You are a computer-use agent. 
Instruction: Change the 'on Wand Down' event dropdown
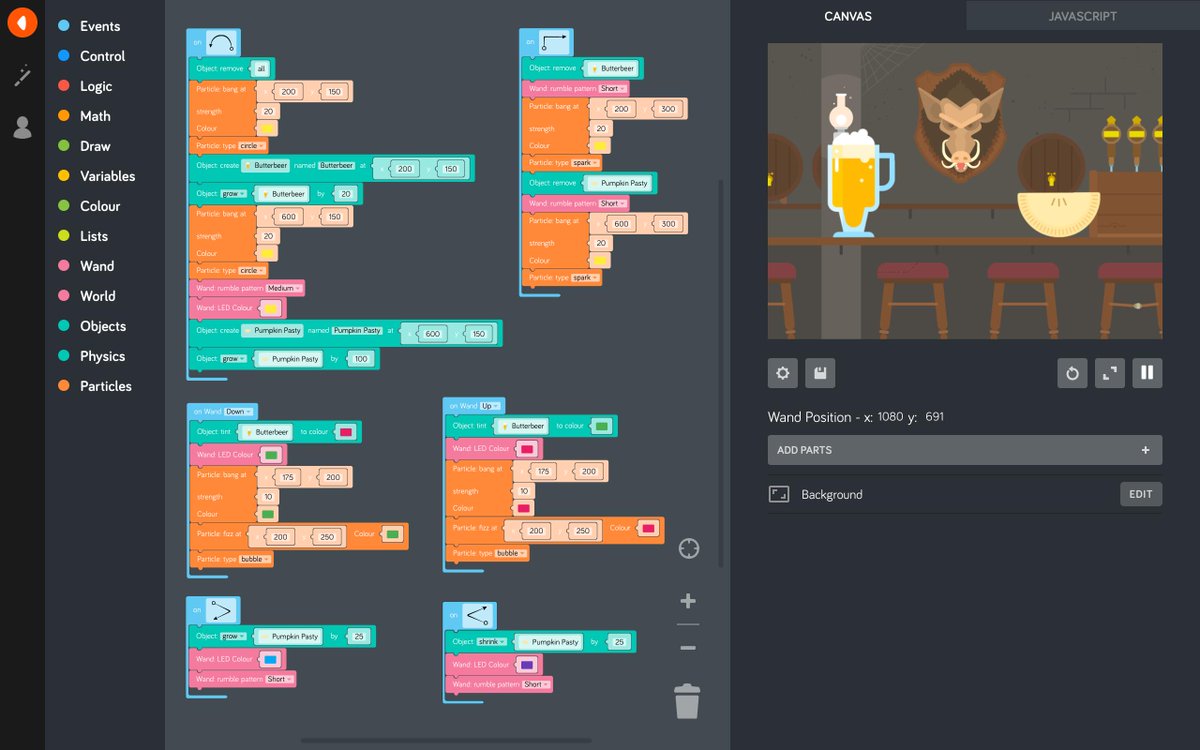(x=237, y=410)
